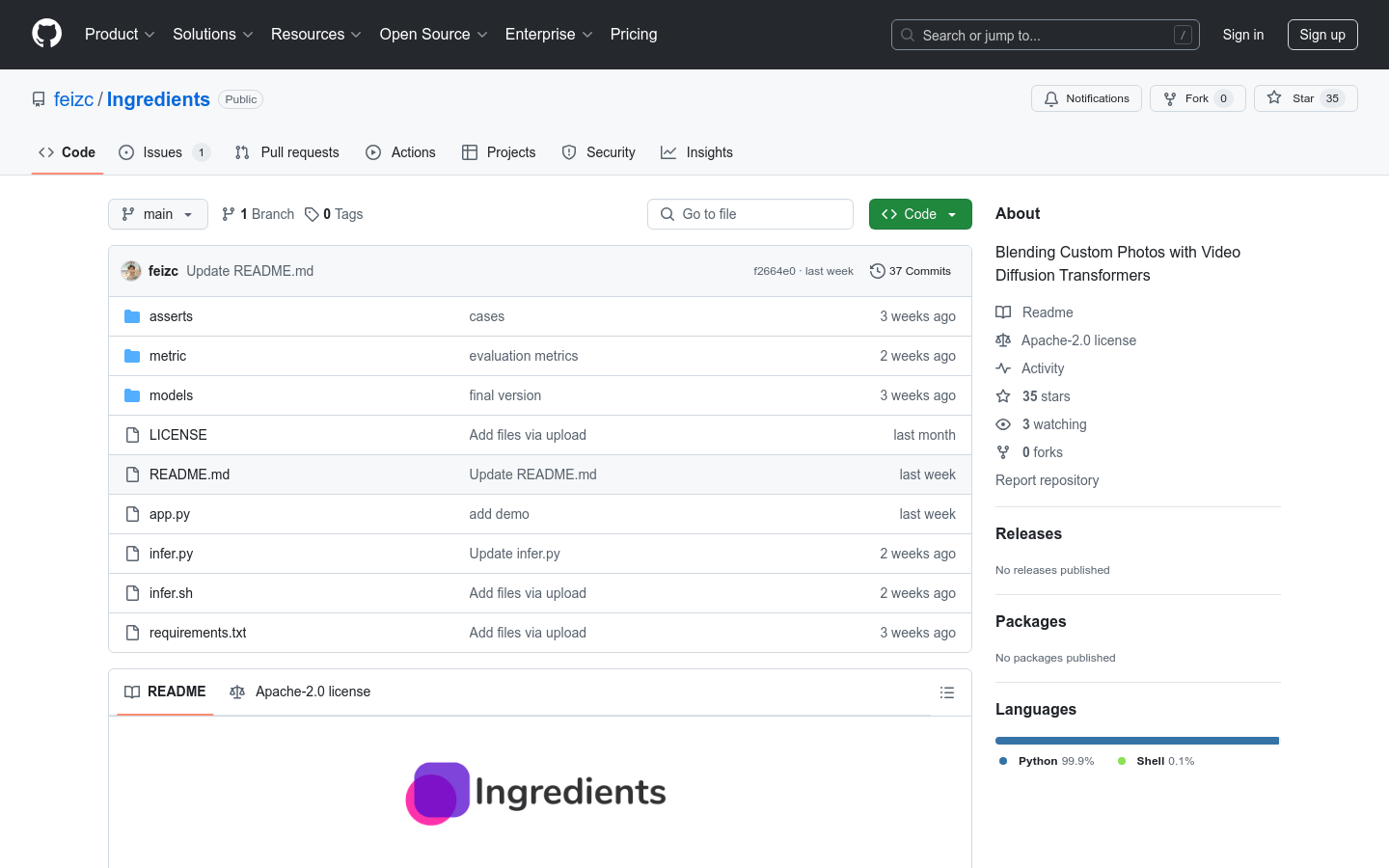This screenshot has width=1389, height=868.
Task: Open the README.md file
Action: (x=189, y=475)
